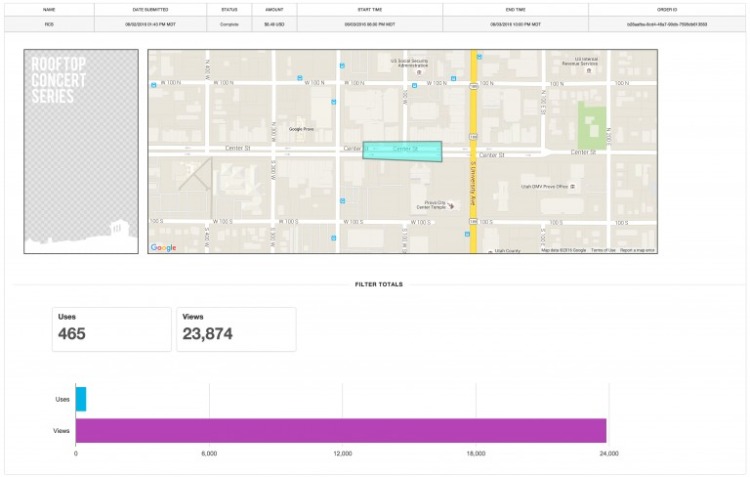This screenshot has height=477, width=750.
Task: Click the Report a map error link
Action: pos(637,250)
